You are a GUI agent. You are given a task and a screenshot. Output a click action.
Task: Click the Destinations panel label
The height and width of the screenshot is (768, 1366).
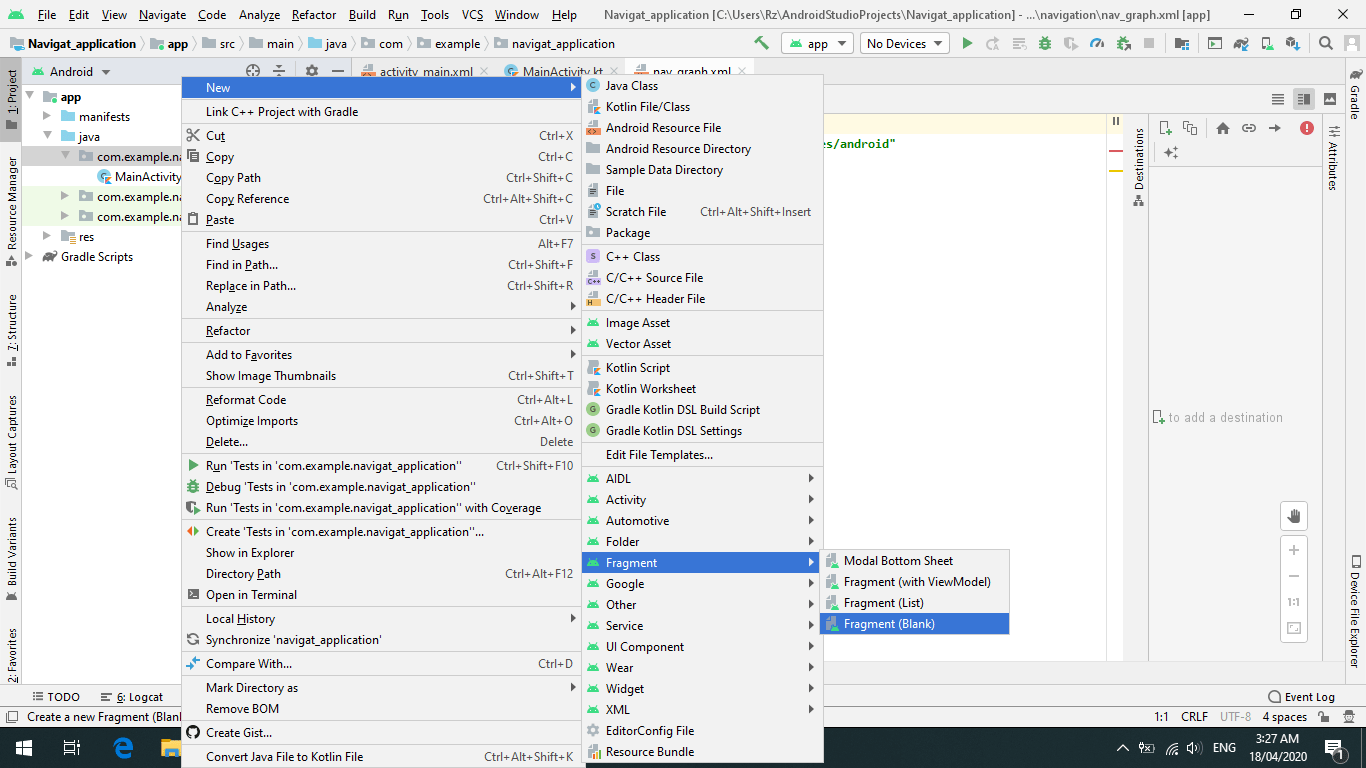1138,167
